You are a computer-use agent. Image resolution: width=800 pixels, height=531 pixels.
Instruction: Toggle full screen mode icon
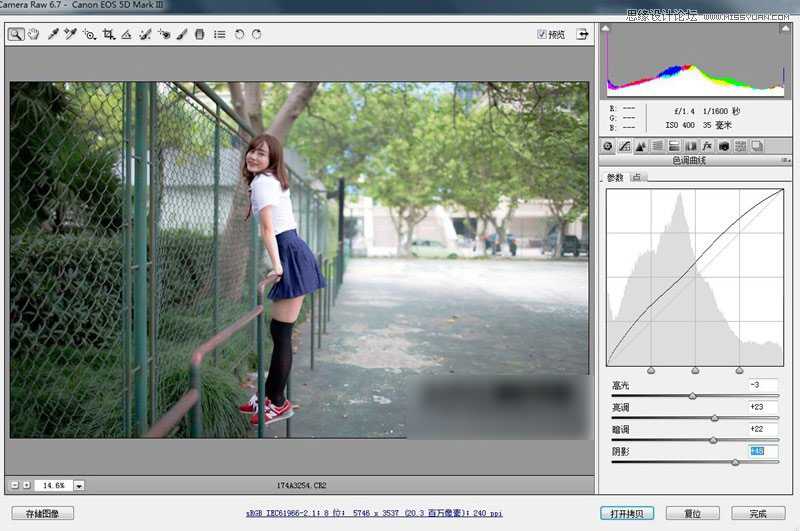pos(582,34)
